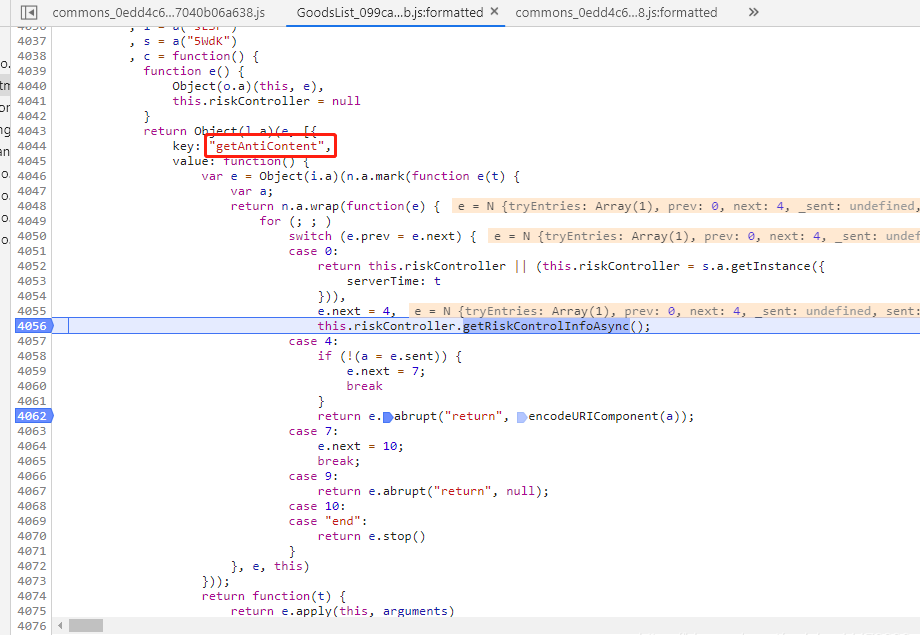Viewport: 920px width, 636px height.
Task: Remove the breakpoint on line 4062
Action: coord(33,416)
